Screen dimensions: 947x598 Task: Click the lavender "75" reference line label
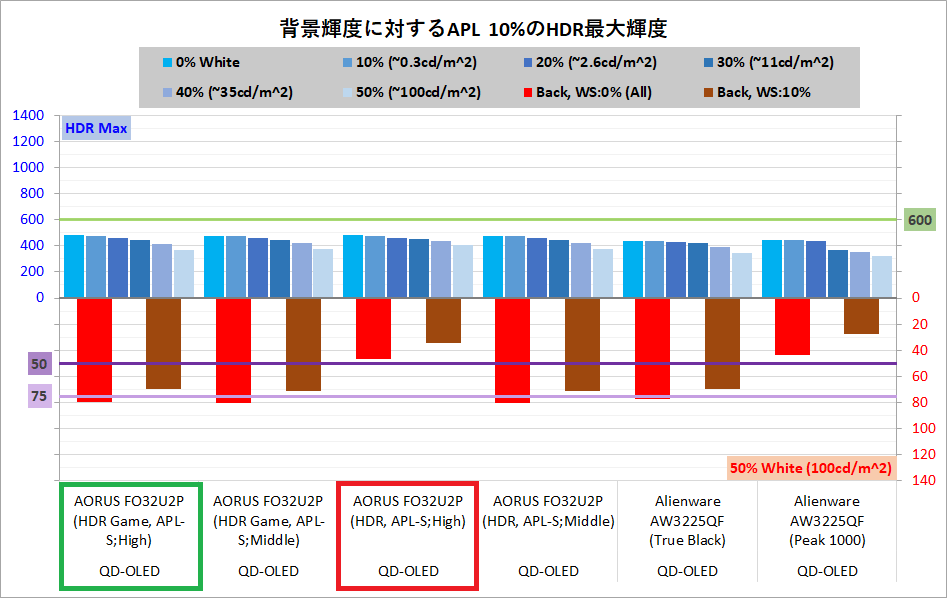39,396
